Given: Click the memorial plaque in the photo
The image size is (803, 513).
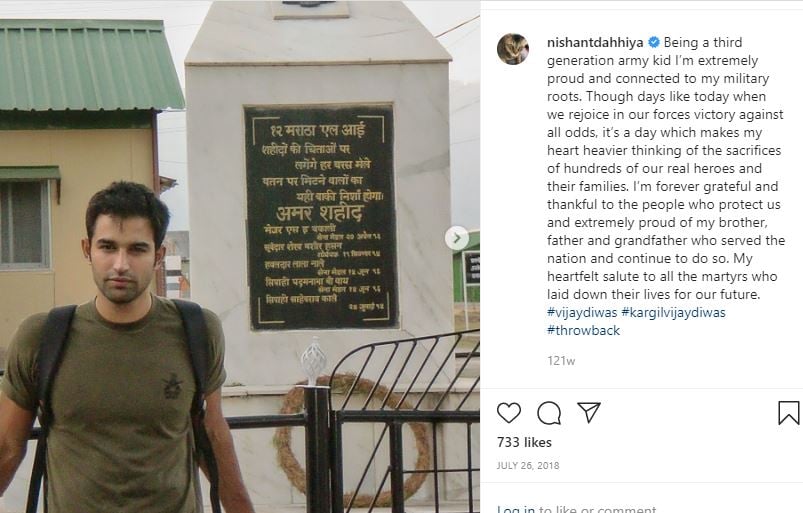Looking at the screenshot, I should click(x=321, y=217).
